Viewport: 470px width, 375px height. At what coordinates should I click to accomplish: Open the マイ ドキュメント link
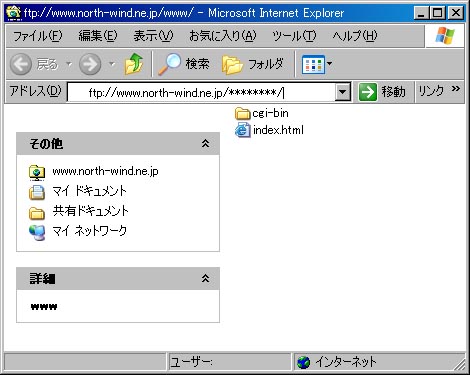point(90,191)
